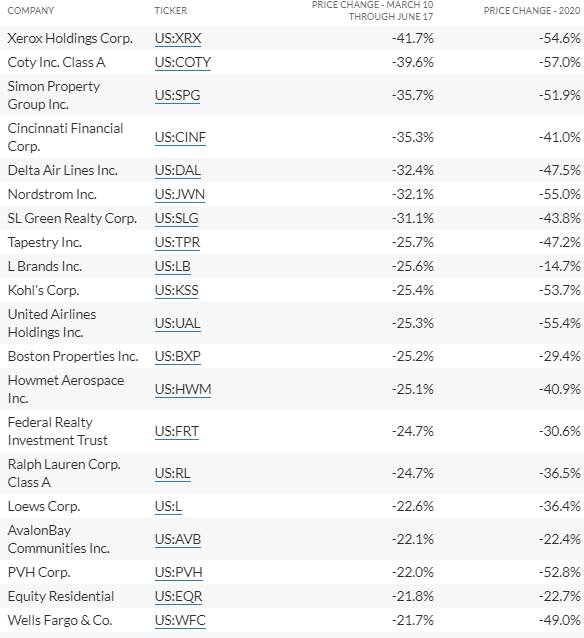Follow the US:DAL ticker link
The height and width of the screenshot is (638, 584).
click(x=178, y=170)
